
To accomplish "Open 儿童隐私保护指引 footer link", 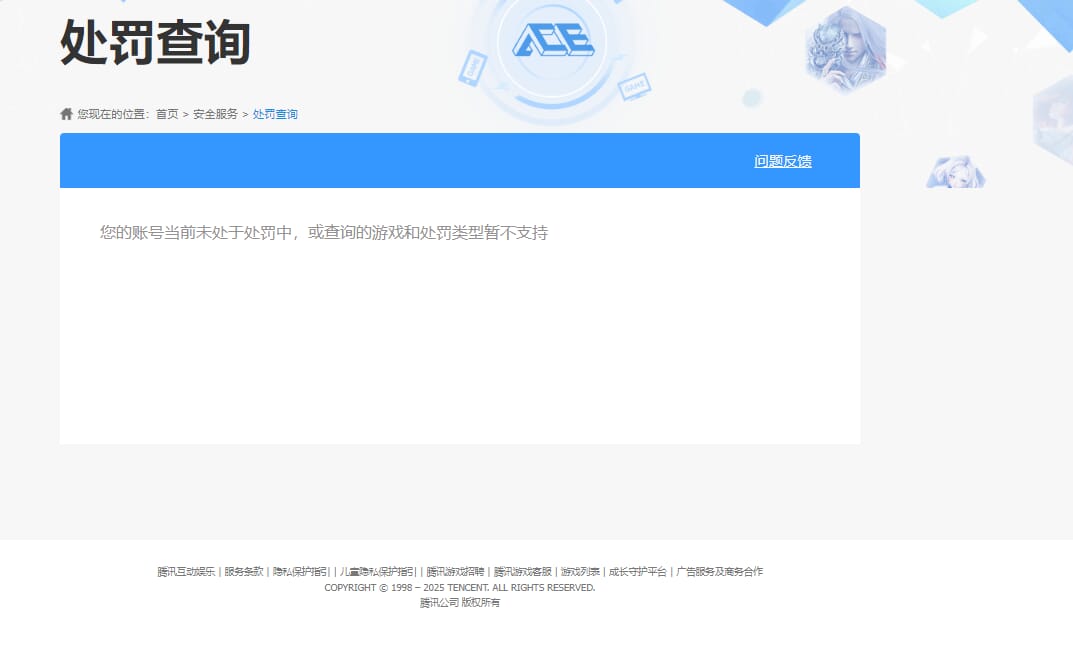I will [378, 571].
